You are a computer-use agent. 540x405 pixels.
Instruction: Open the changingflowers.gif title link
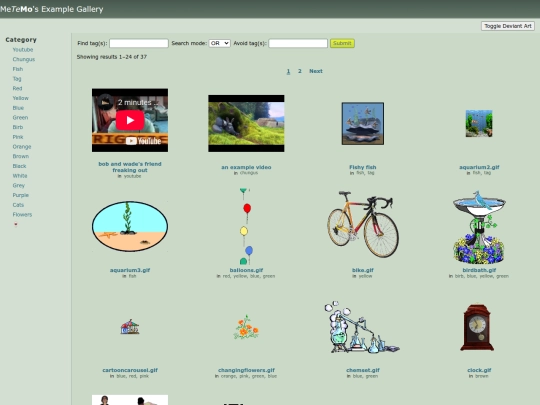point(246,370)
